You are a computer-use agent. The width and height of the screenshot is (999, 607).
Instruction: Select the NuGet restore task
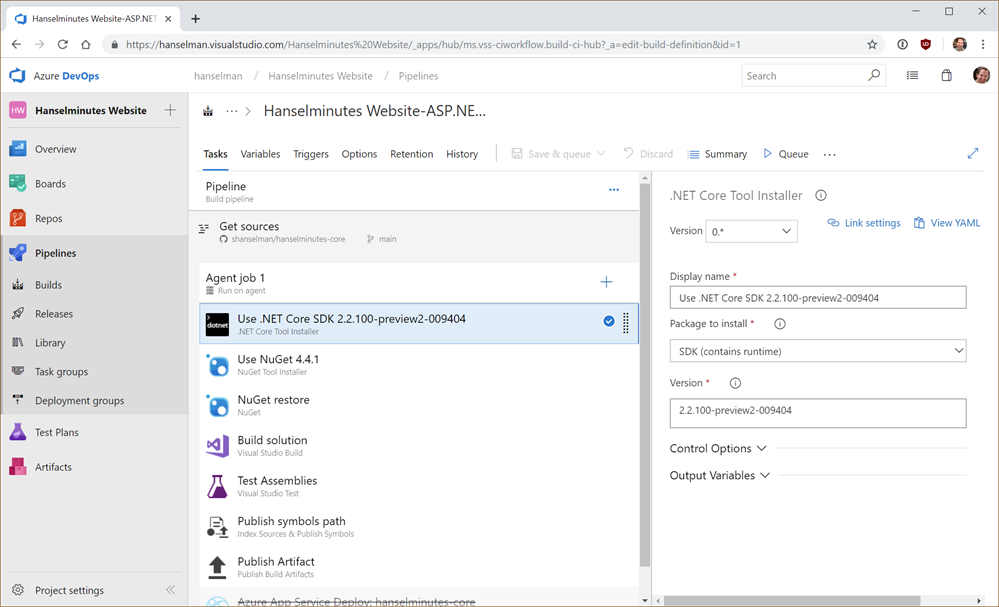(419, 405)
